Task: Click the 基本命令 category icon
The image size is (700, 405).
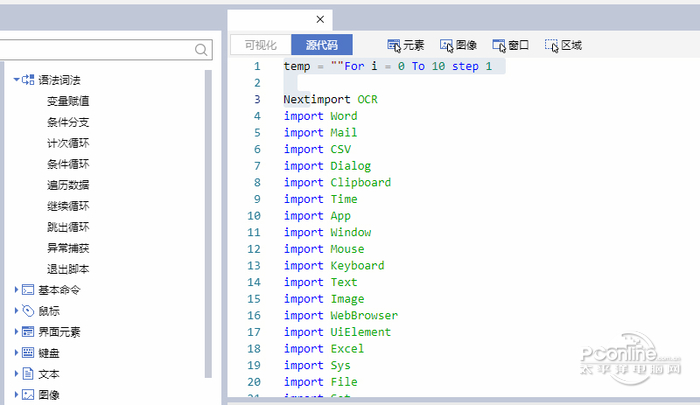Action: 28,290
